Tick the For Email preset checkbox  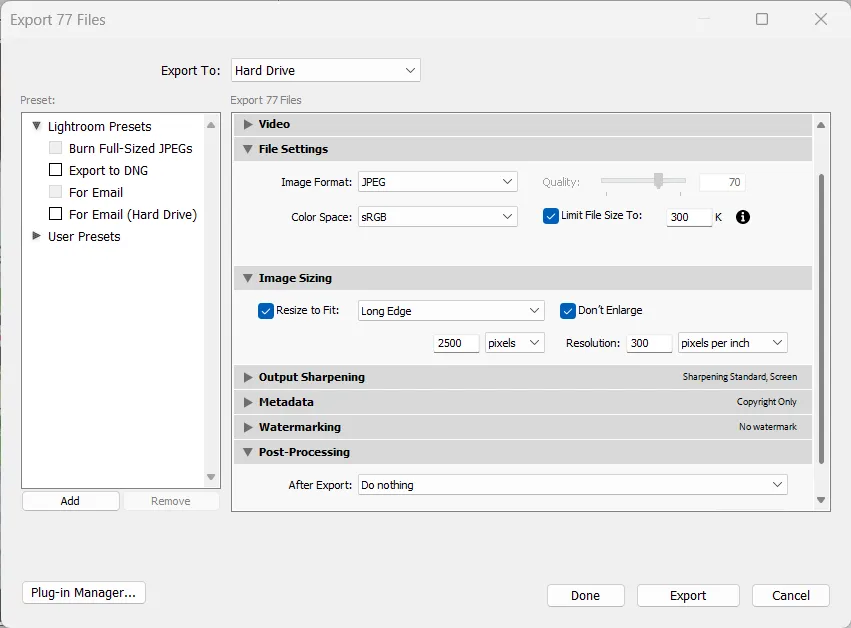pos(55,192)
